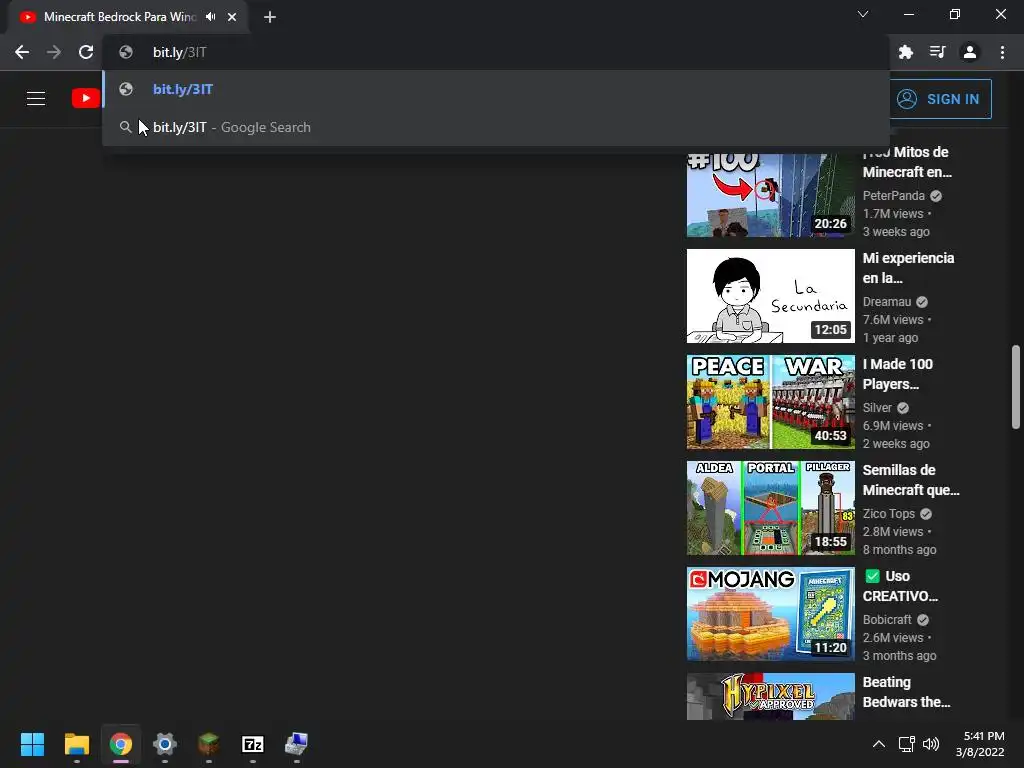Open 'Uso CREATIVO...' video title
Image resolution: width=1024 pixels, height=768 pixels.
901,586
